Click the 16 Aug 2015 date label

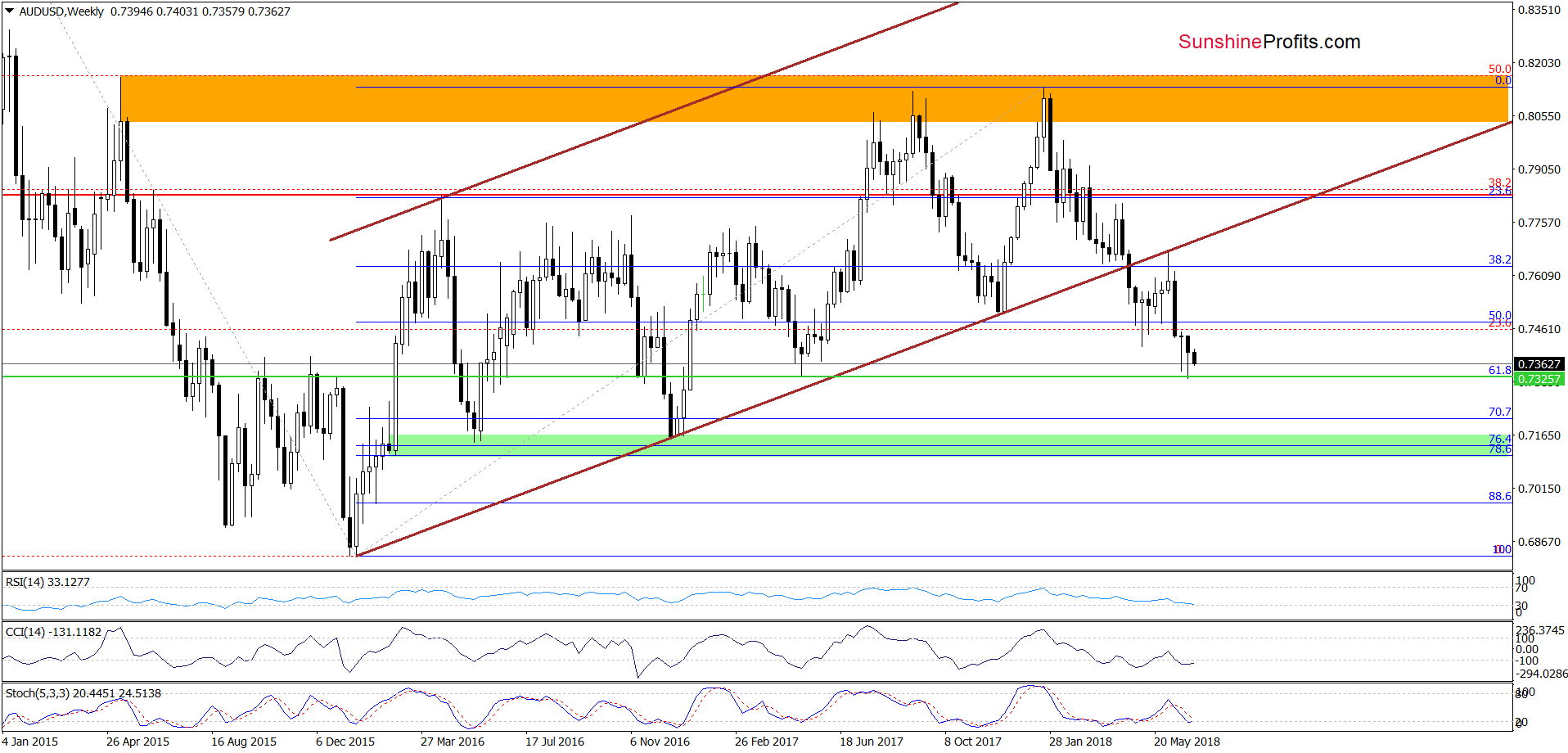coord(244,742)
